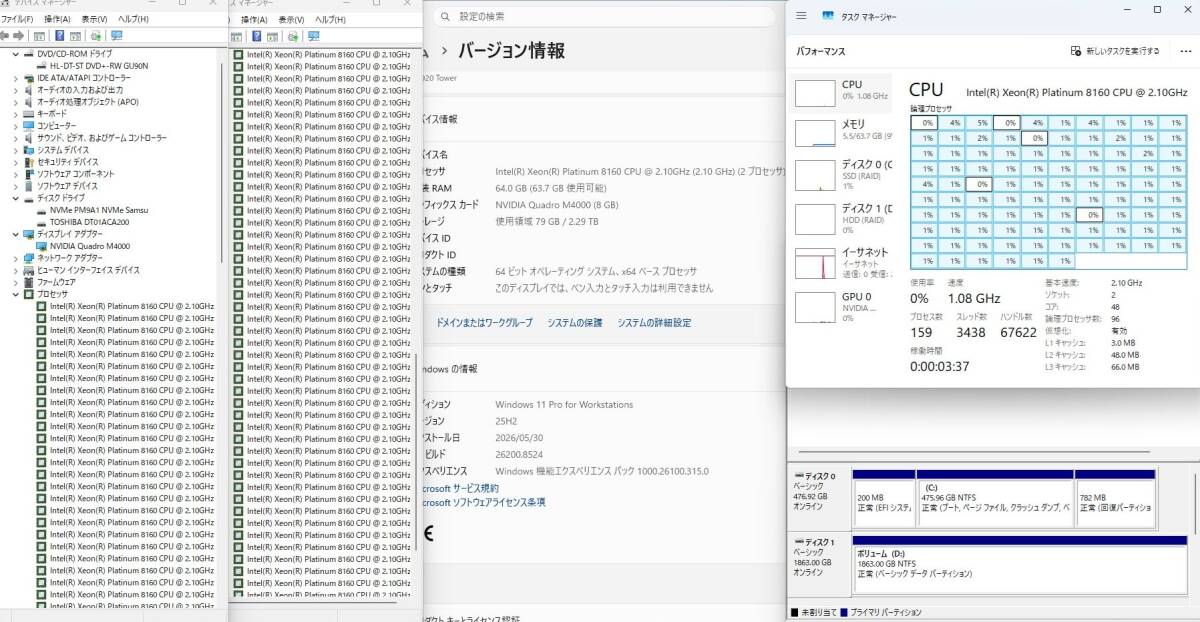Select the 782 MB recovery partition
The image size is (1200, 622).
(x=1115, y=498)
